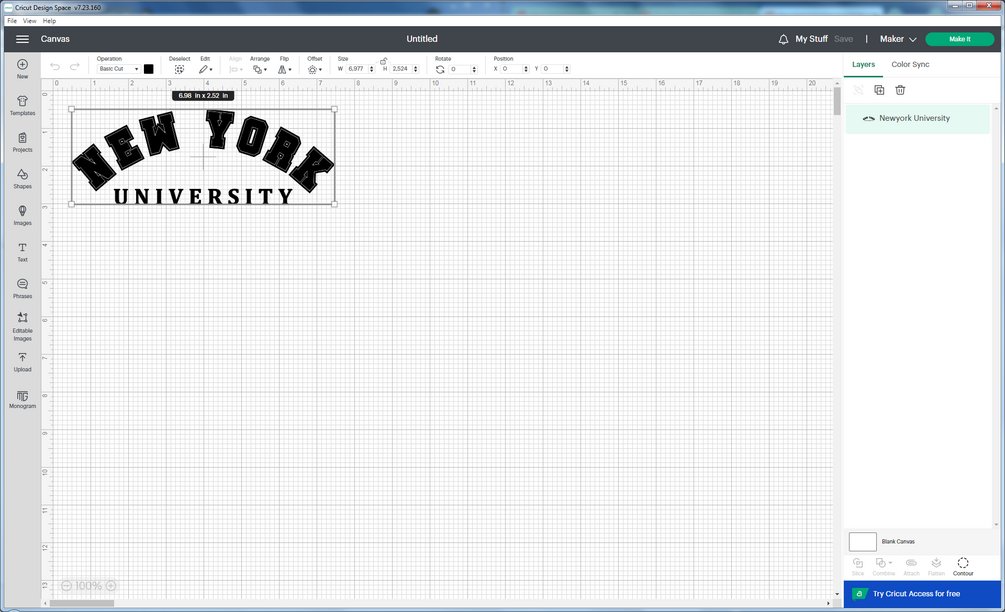Image resolution: width=1005 pixels, height=612 pixels.
Task: Open the Edit pencil menu
Action: click(205, 69)
